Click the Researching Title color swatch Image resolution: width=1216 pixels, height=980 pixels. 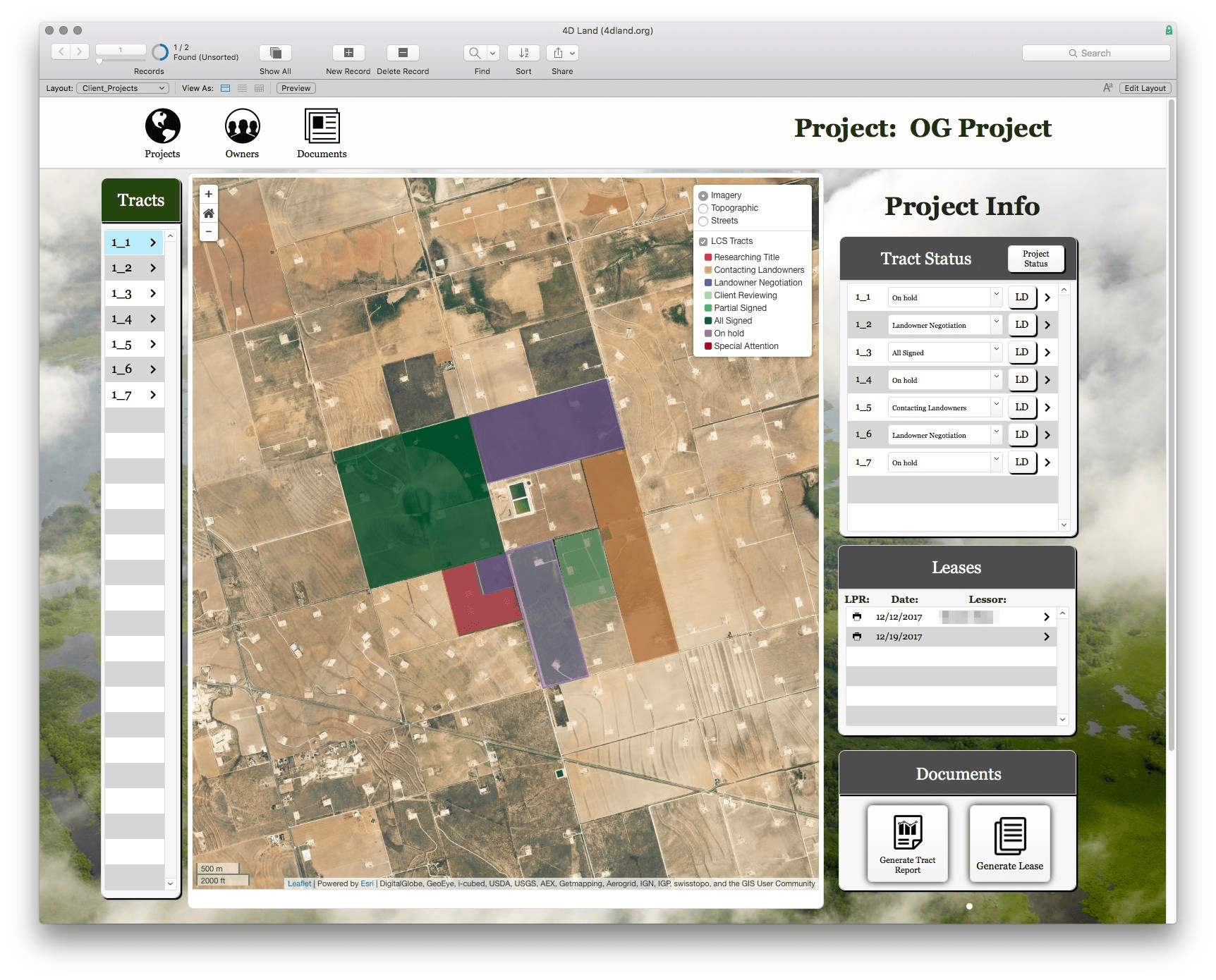pyautogui.click(x=708, y=257)
